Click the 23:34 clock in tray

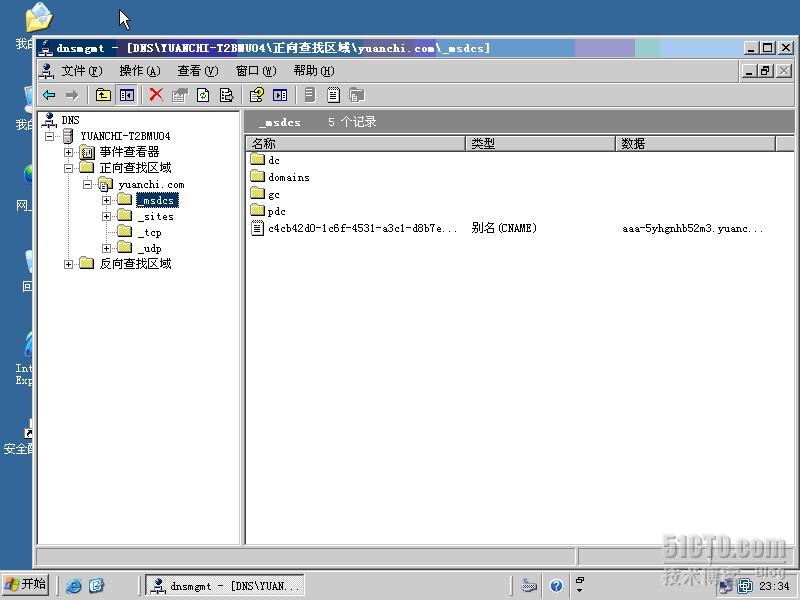tap(774, 586)
